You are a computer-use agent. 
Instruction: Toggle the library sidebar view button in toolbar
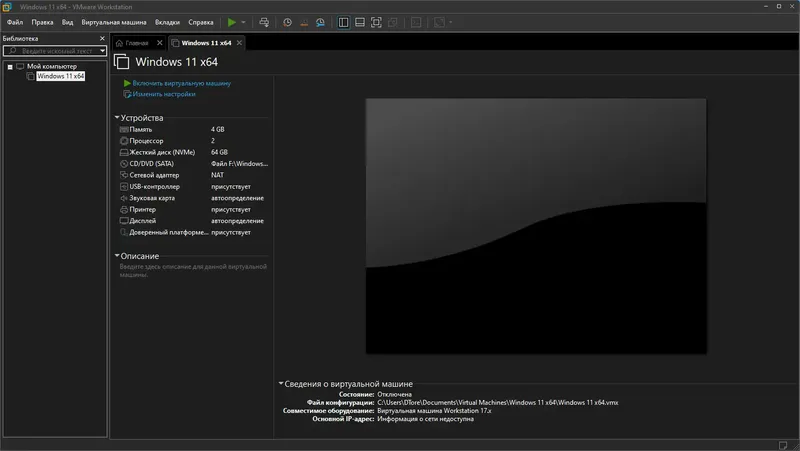coord(344,22)
